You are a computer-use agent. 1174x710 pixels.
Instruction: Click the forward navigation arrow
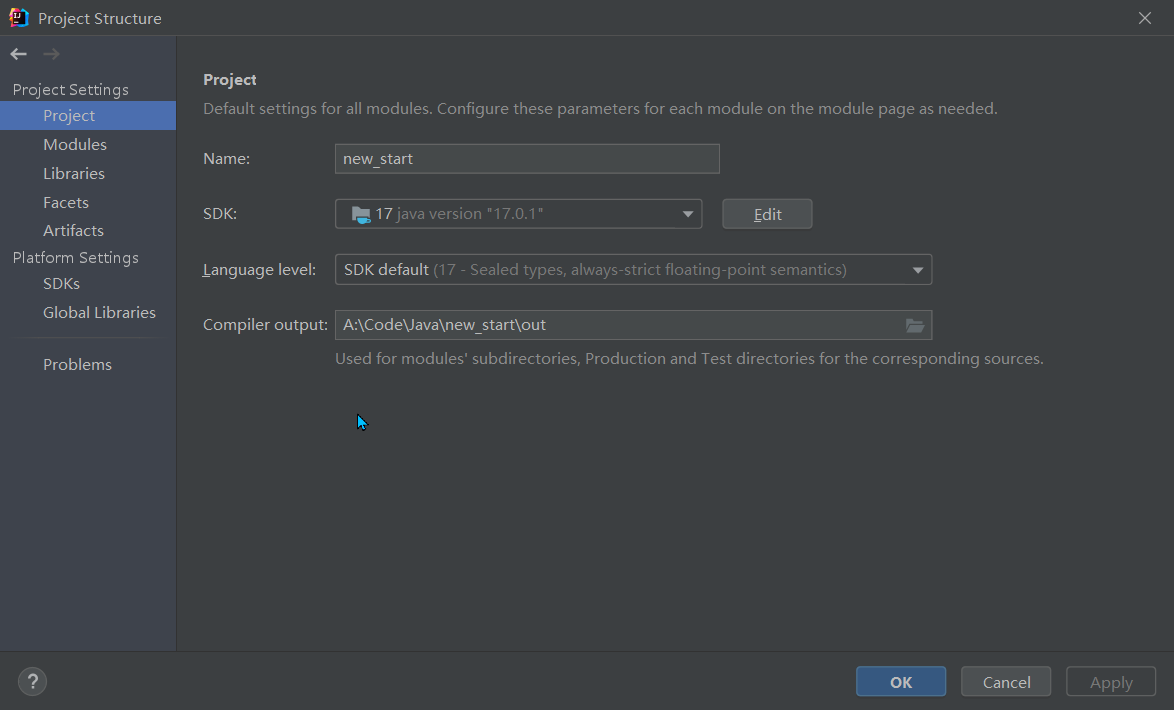point(52,54)
